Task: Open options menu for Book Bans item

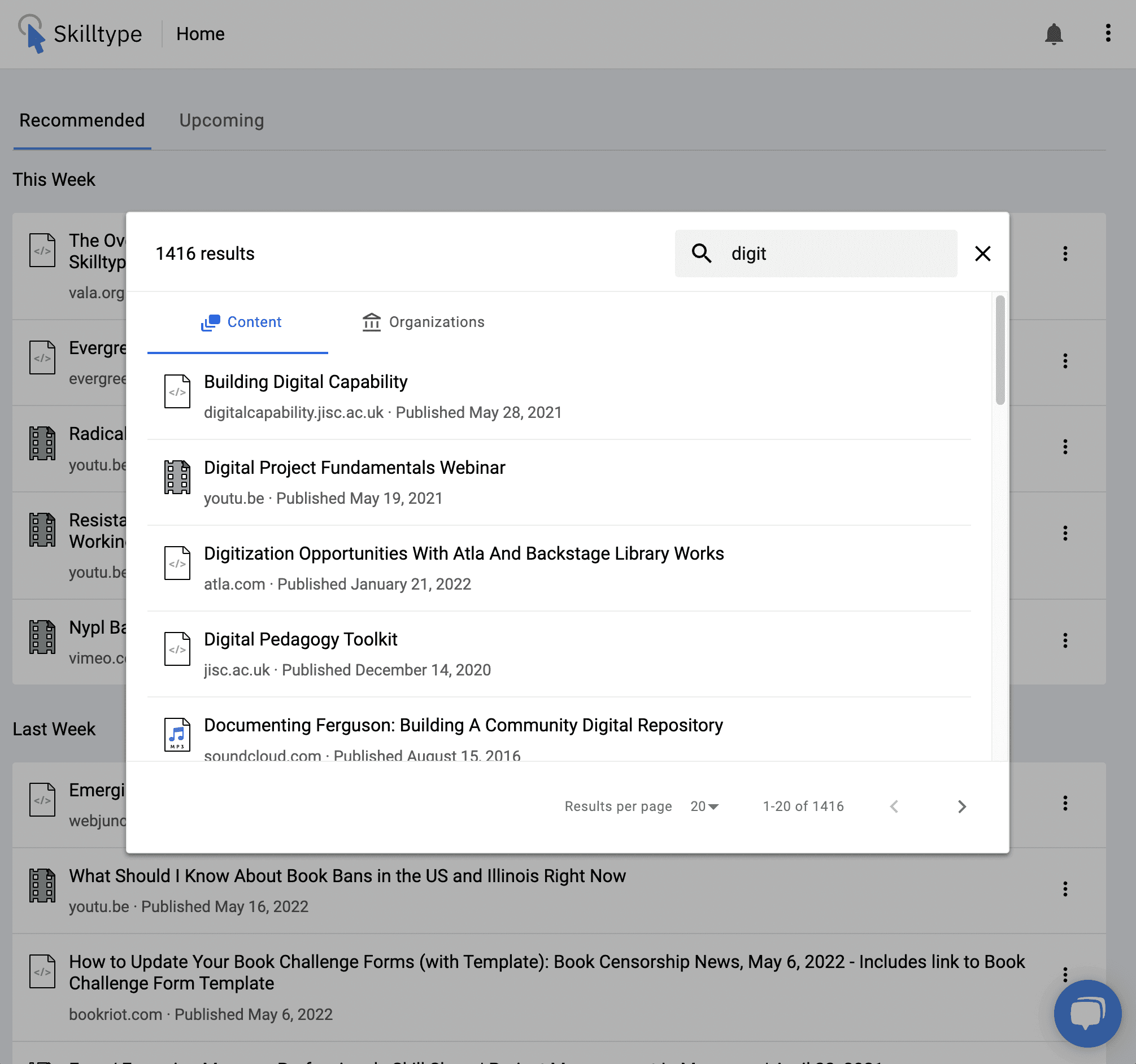Action: click(x=1065, y=889)
